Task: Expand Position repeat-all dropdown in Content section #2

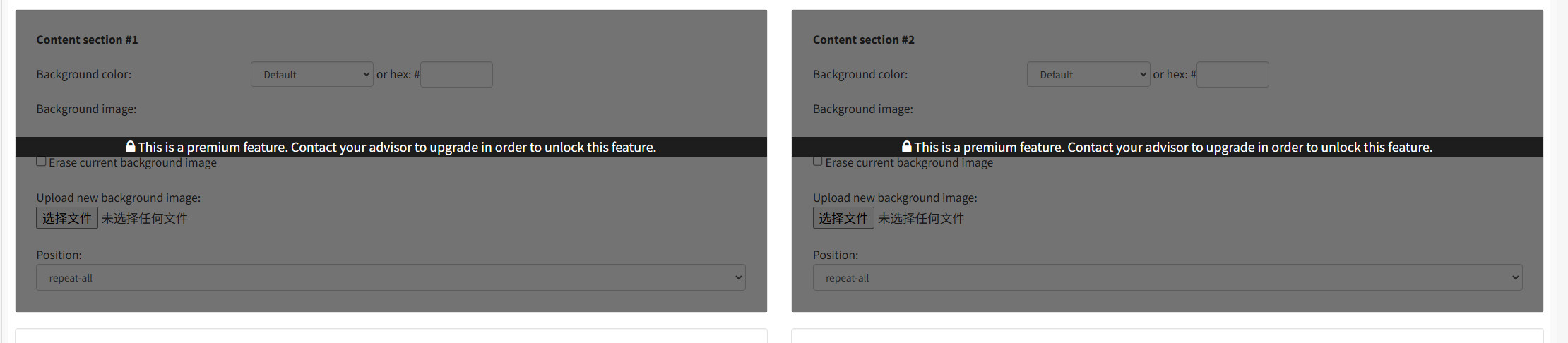Action: pos(1167,277)
